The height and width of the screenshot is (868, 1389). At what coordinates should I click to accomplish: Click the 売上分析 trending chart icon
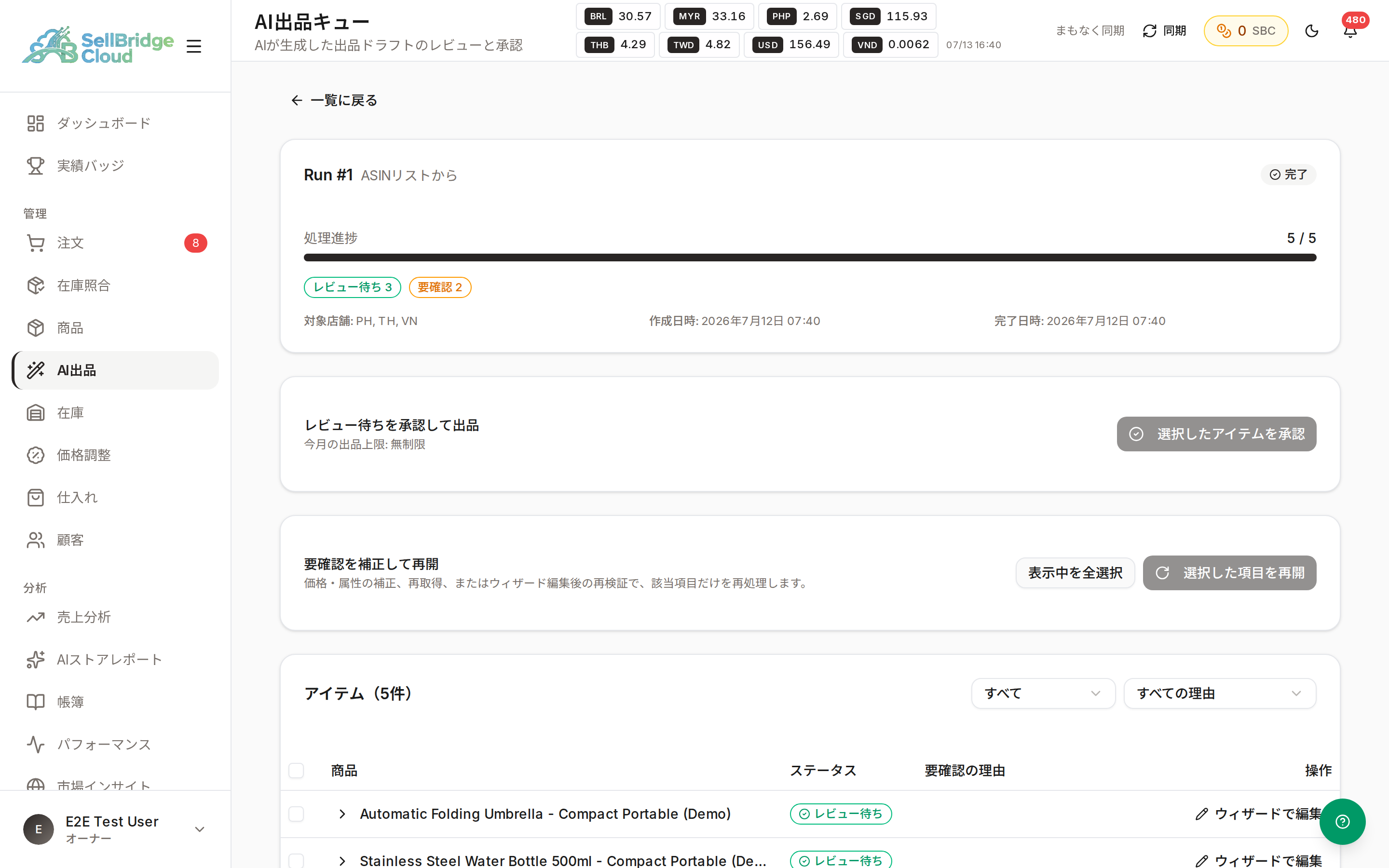[x=36, y=617]
